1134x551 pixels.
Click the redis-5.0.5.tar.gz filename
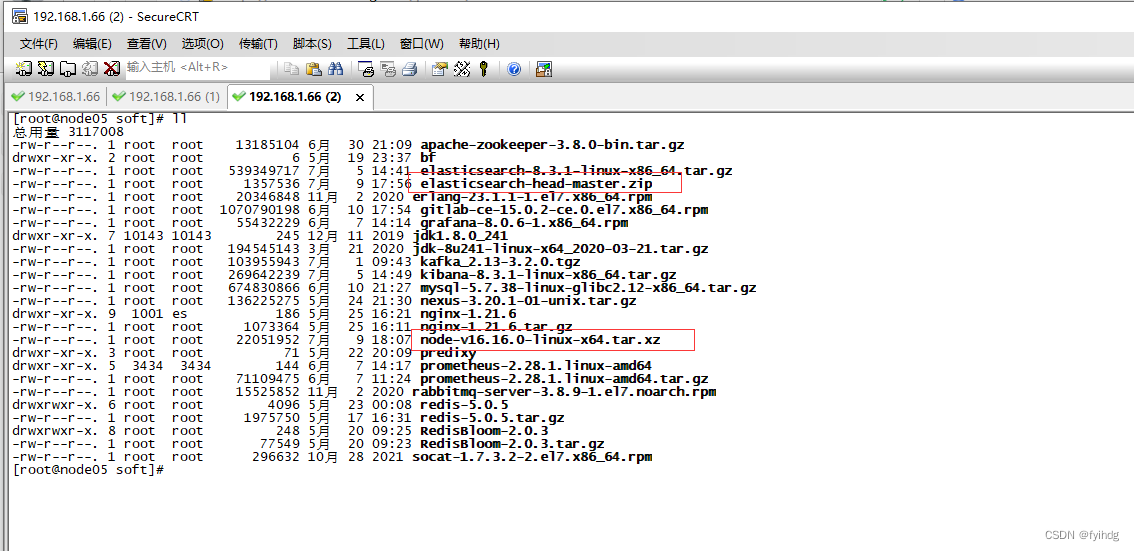click(492, 418)
